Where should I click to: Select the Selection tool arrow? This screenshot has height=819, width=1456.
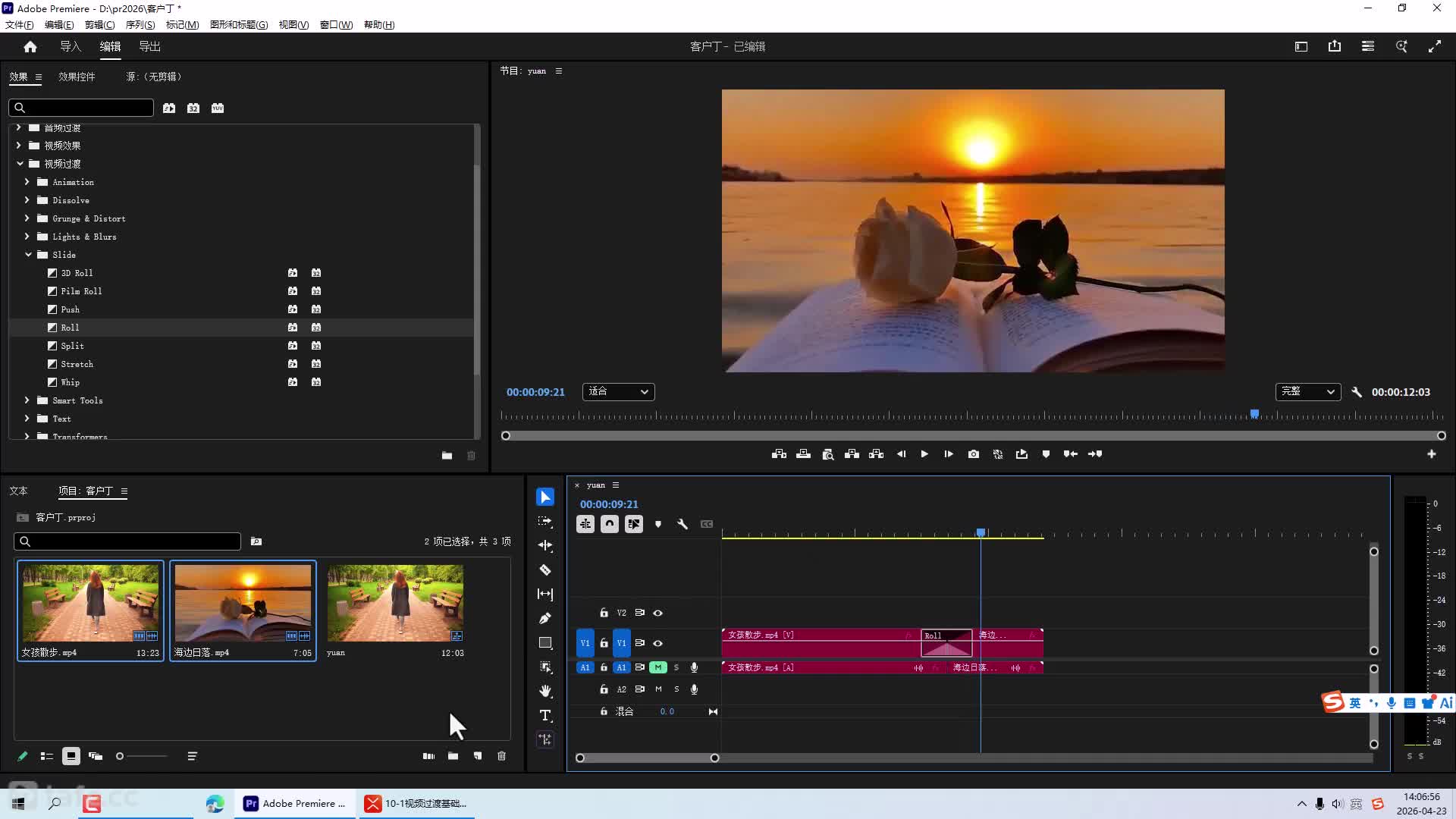(545, 497)
